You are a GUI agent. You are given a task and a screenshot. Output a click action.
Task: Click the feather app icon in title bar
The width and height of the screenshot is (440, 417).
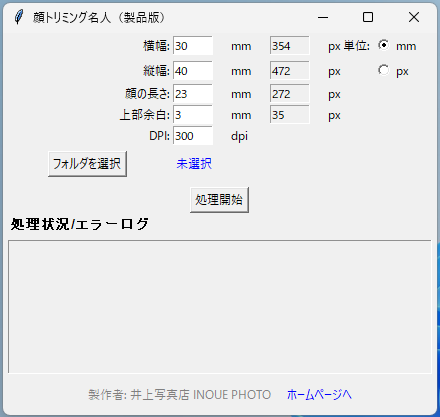[19, 17]
